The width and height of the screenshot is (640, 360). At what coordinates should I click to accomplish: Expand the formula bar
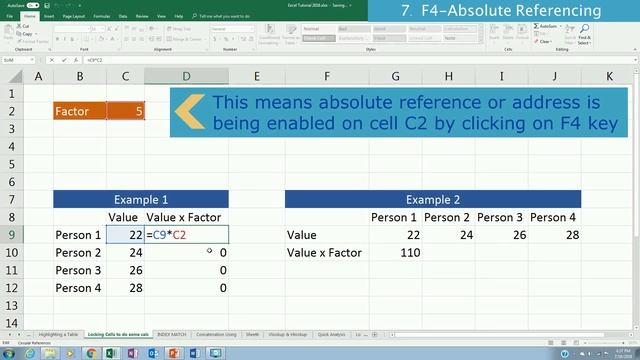pyautogui.click(x=635, y=60)
